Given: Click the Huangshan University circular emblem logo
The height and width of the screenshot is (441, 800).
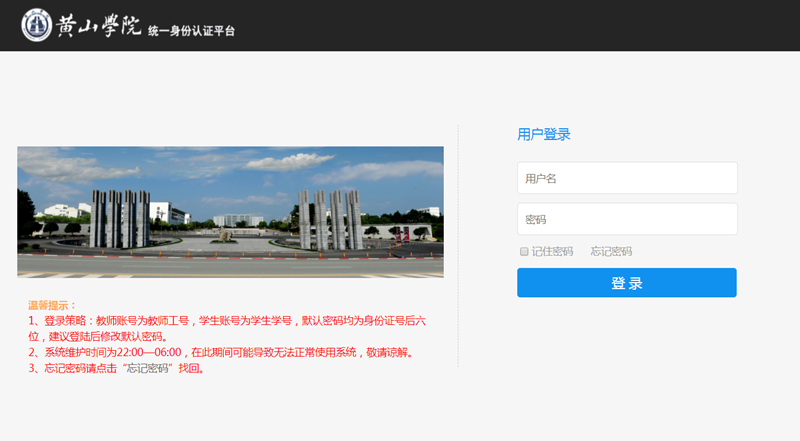Looking at the screenshot, I should (37, 25).
